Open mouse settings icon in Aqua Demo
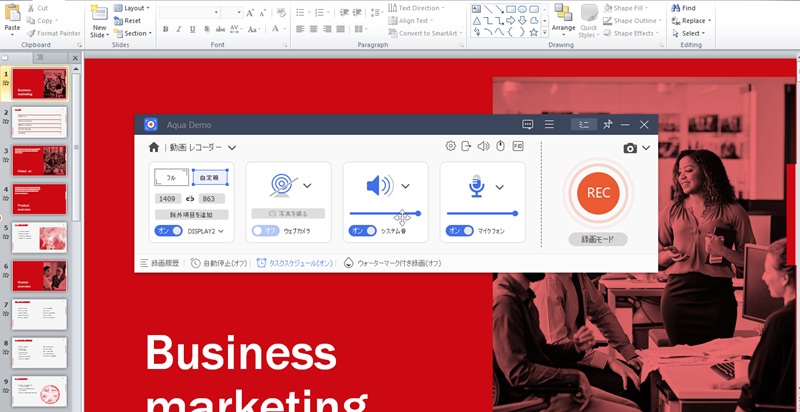Image resolution: width=800 pixels, height=412 pixels. tap(501, 146)
